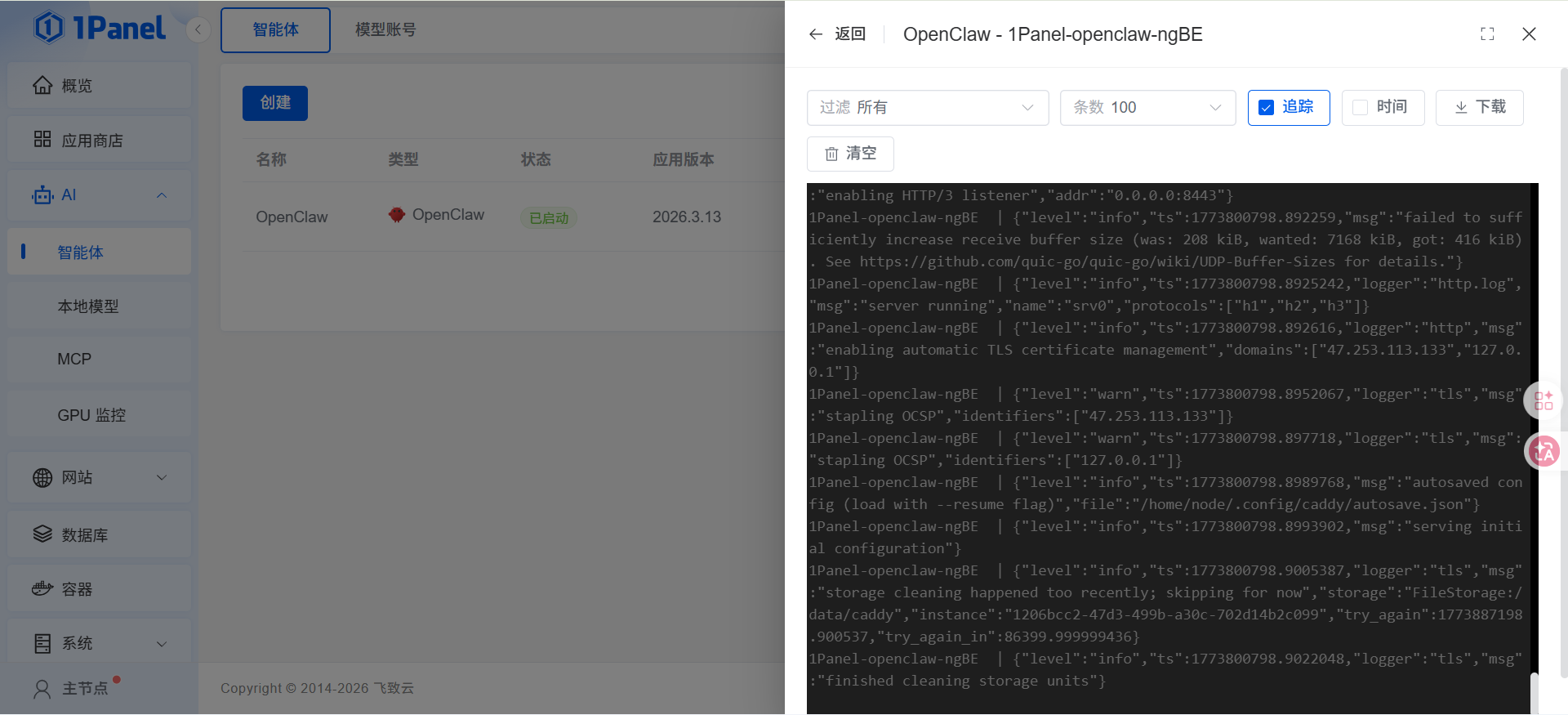The width and height of the screenshot is (1568, 715).
Task: Open the 条数 line count dropdown
Action: click(x=1147, y=108)
